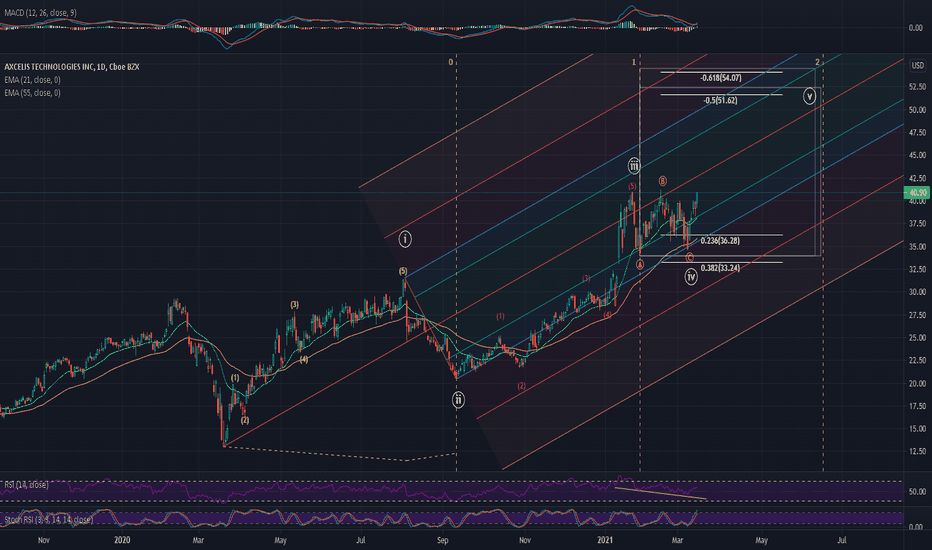932x550 pixels.
Task: Click the -0.5(51.62) Fibonacci level label
Action: pyautogui.click(x=720, y=100)
